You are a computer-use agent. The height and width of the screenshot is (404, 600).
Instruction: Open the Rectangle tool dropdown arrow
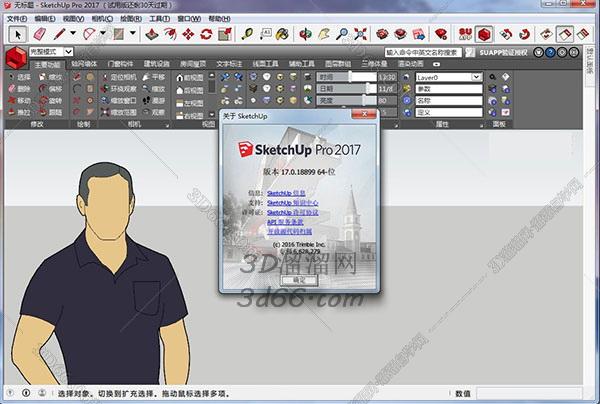(133, 34)
